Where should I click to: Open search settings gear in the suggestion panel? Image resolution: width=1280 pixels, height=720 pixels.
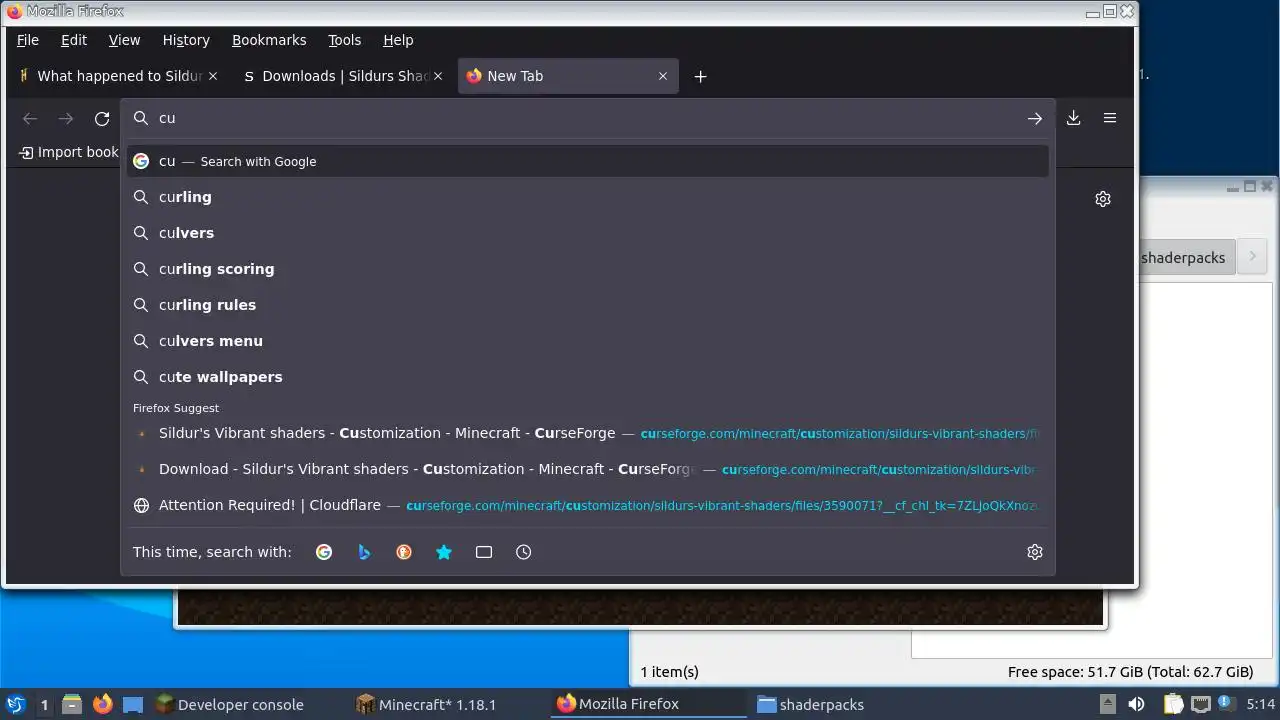[1034, 552]
